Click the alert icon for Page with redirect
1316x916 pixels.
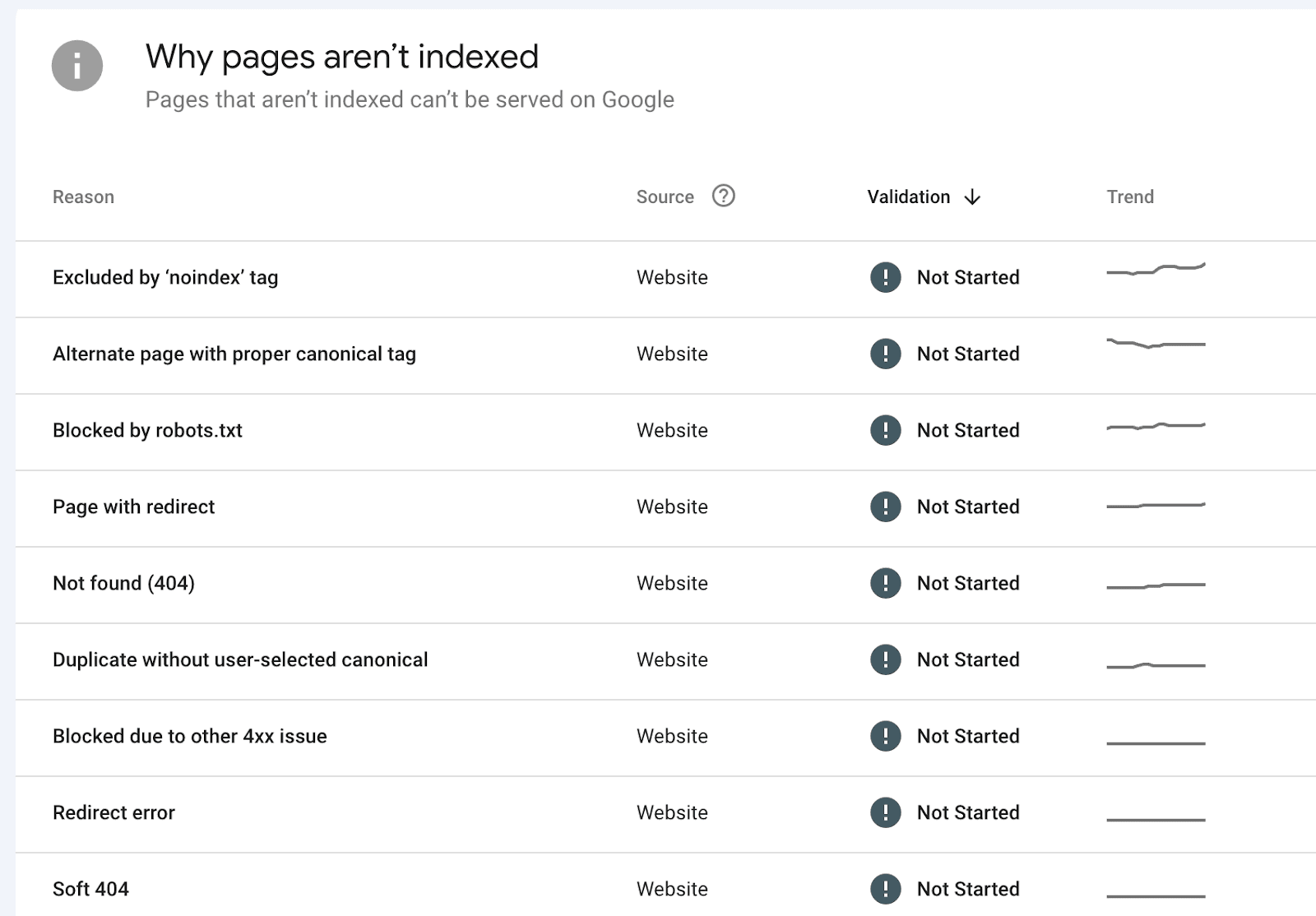(x=884, y=507)
